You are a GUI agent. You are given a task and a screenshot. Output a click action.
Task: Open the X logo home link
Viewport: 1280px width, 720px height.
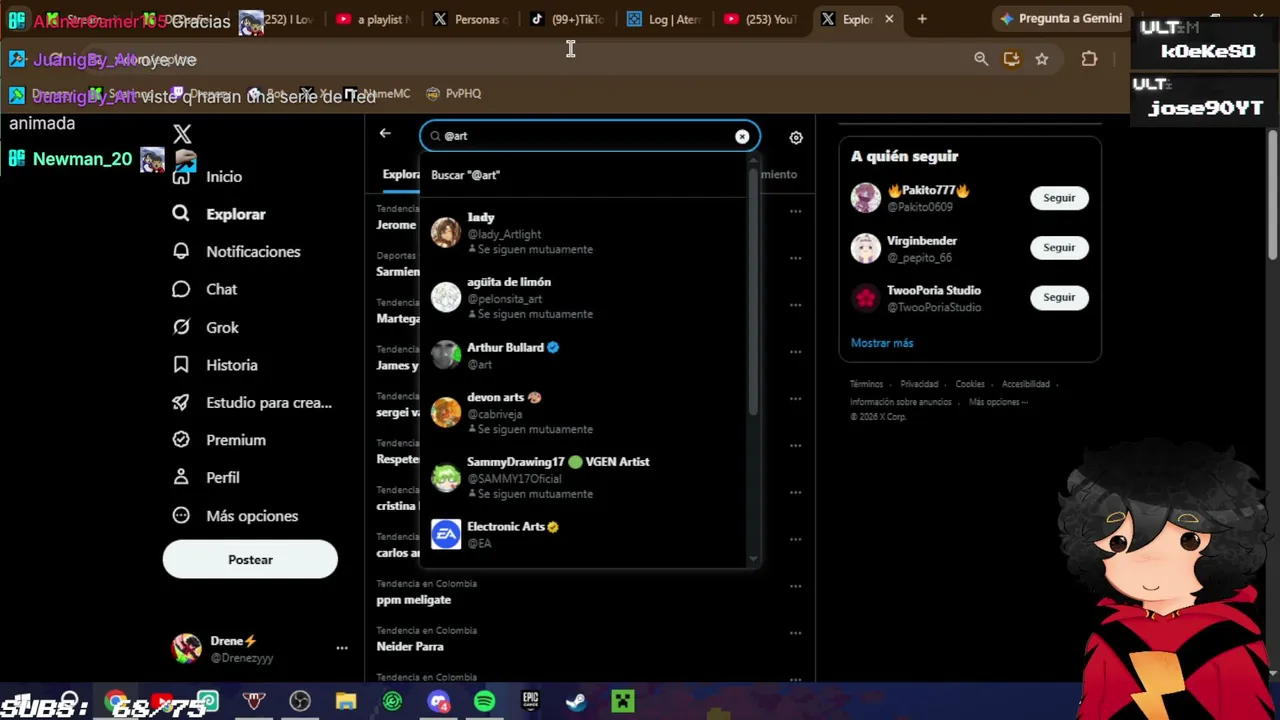[182, 134]
